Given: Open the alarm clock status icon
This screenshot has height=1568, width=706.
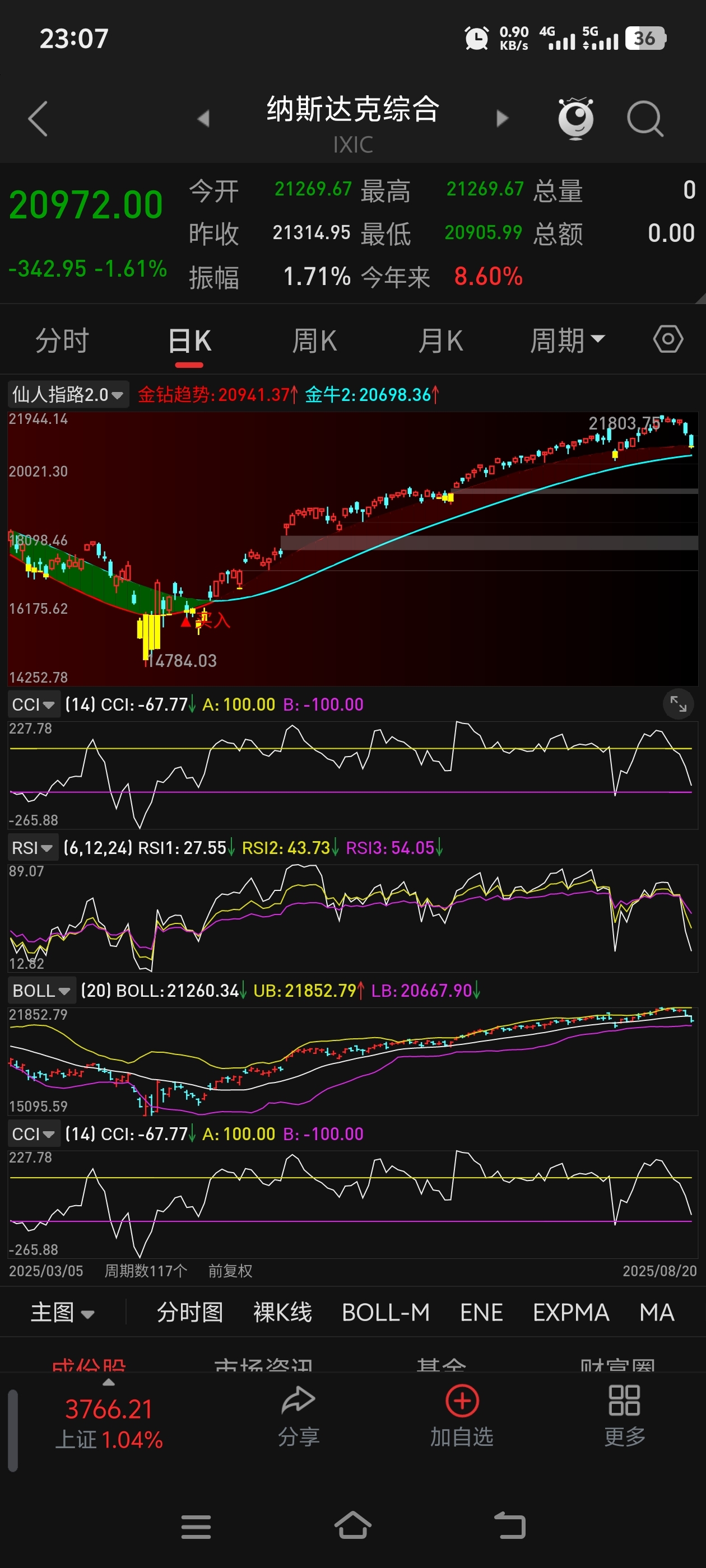Looking at the screenshot, I should tap(476, 38).
